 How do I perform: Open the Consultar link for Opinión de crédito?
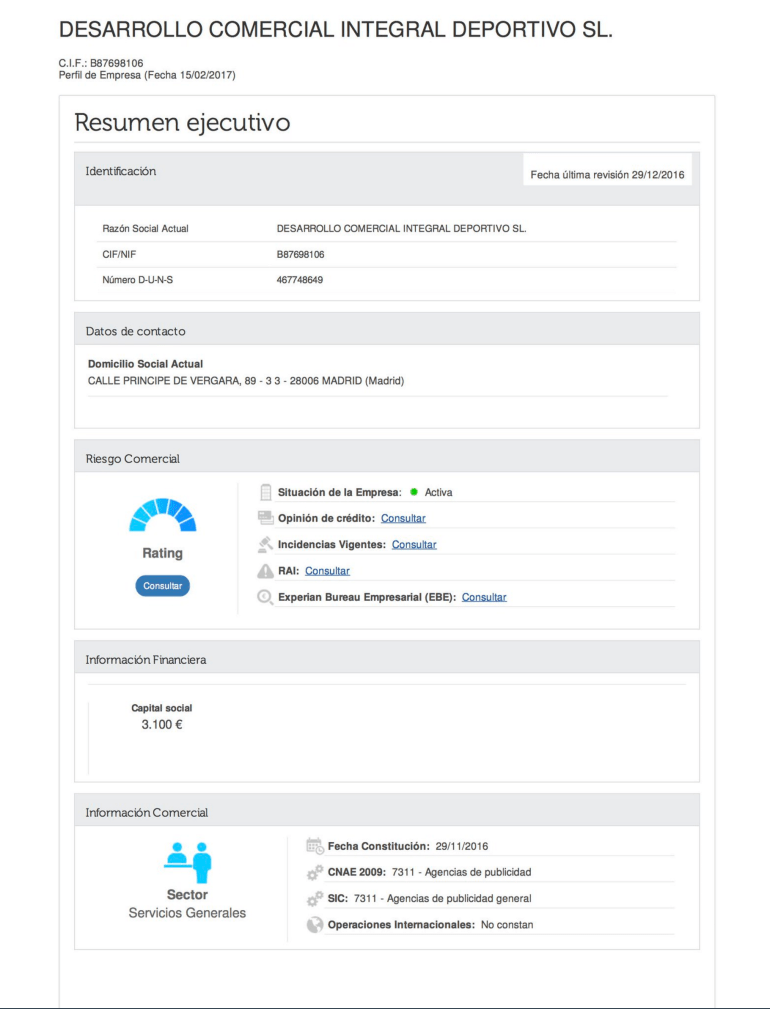click(403, 518)
